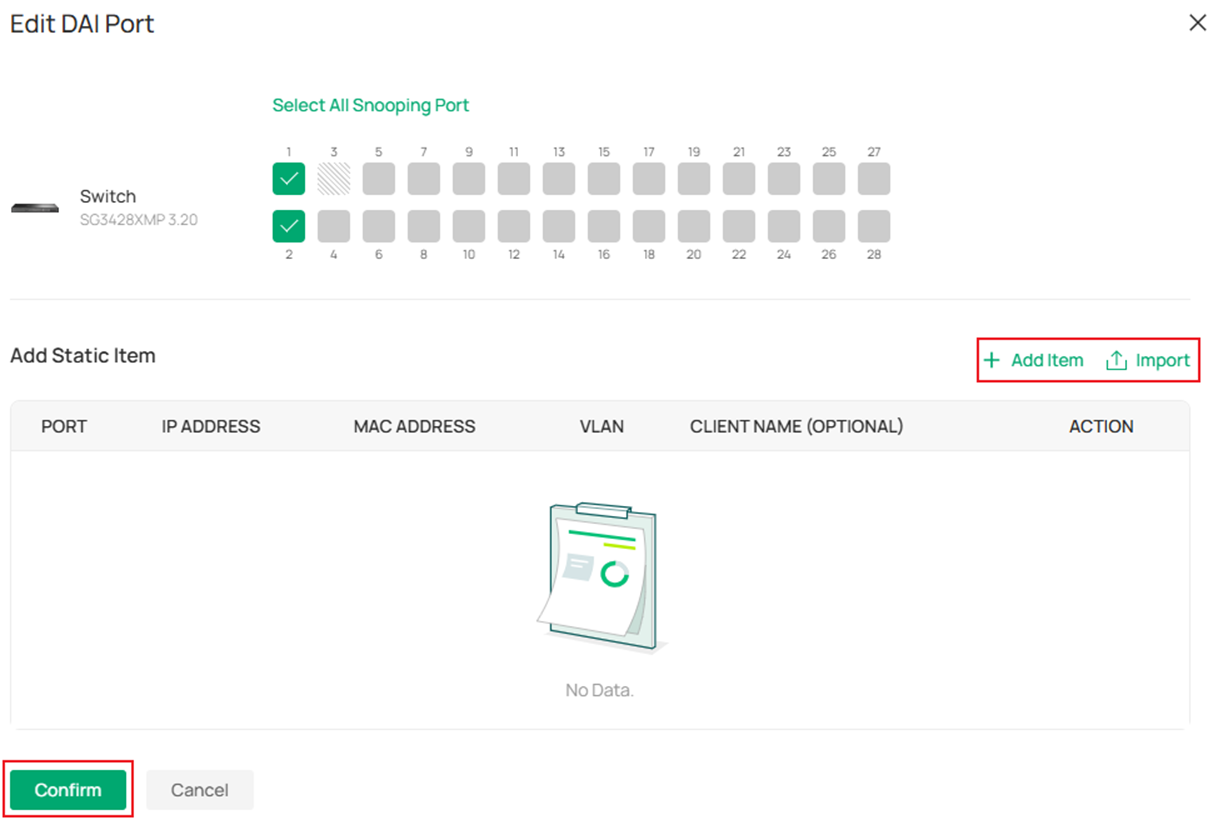
Task: Click Add Item to create a static entry
Action: (x=1046, y=360)
